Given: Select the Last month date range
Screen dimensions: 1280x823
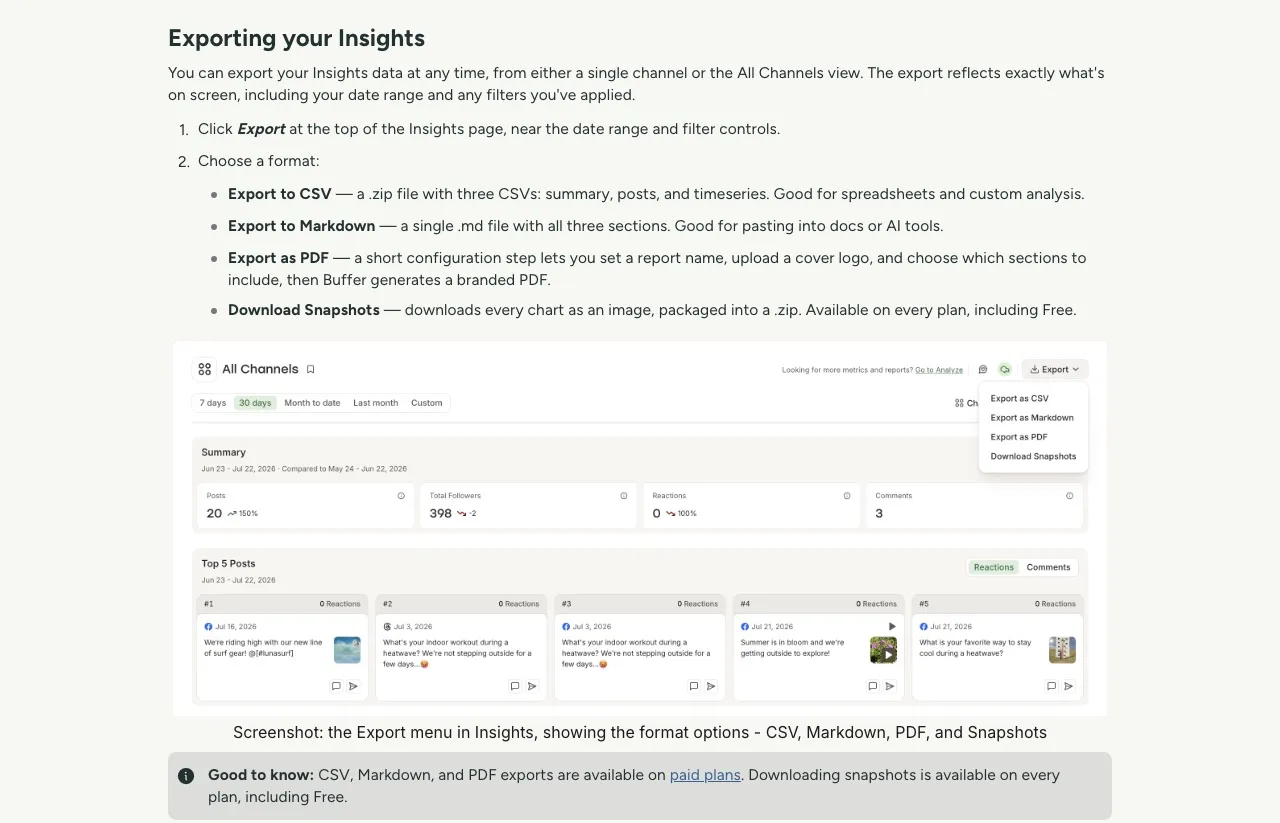Looking at the screenshot, I should (x=375, y=403).
